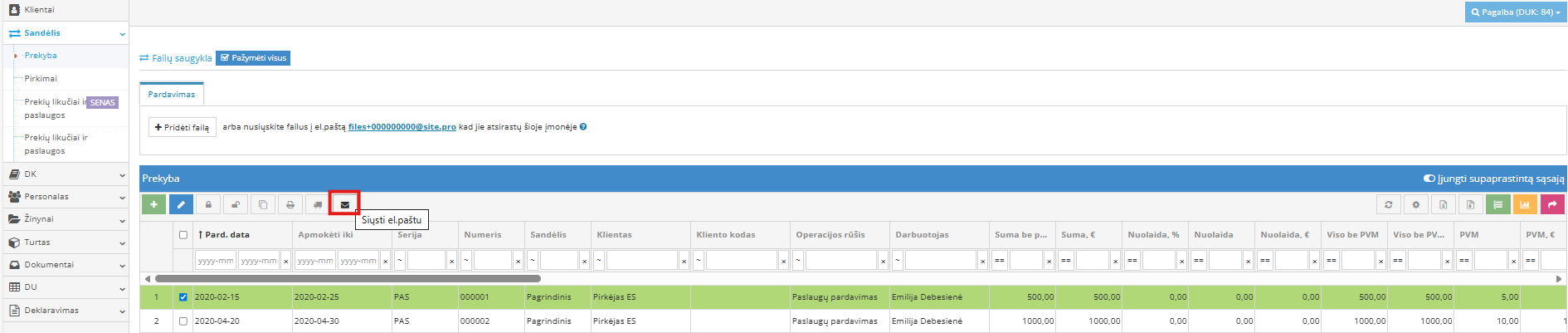Click the envelope icon to send by email

point(344,204)
